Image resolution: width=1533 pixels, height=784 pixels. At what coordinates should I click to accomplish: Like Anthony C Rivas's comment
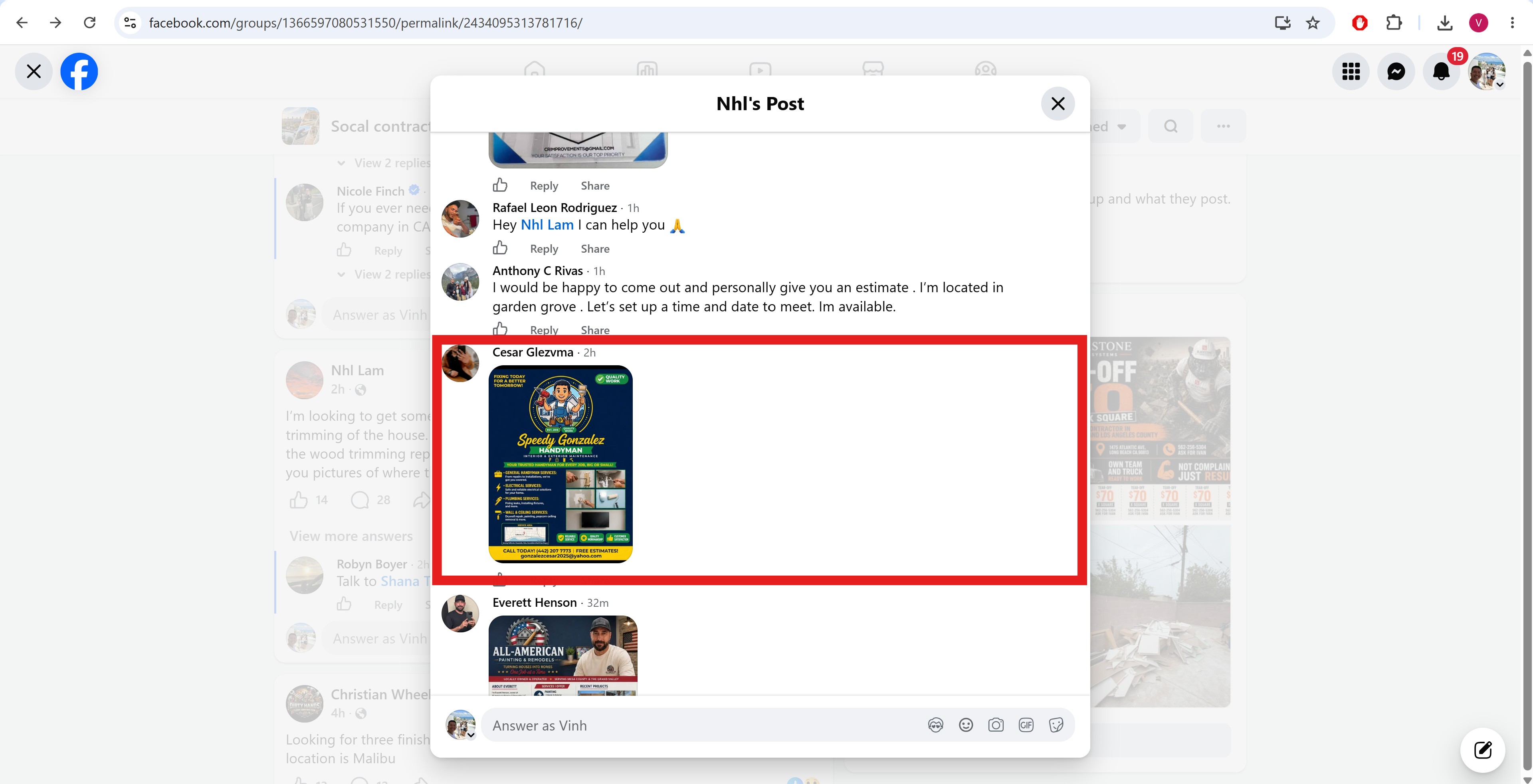[x=500, y=329]
